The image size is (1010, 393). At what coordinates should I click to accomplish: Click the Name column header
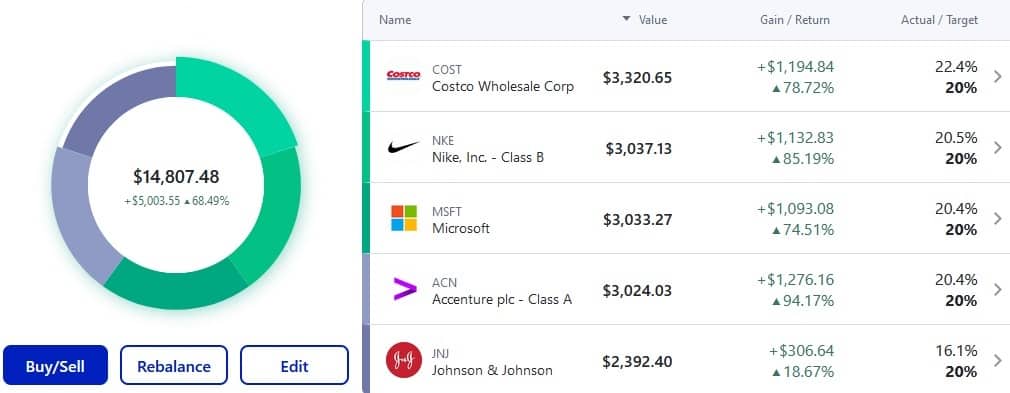395,20
